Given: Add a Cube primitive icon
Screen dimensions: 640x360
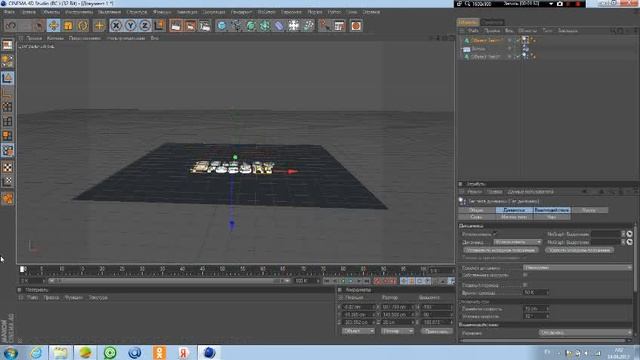Looking at the screenshot, I should tap(222, 26).
